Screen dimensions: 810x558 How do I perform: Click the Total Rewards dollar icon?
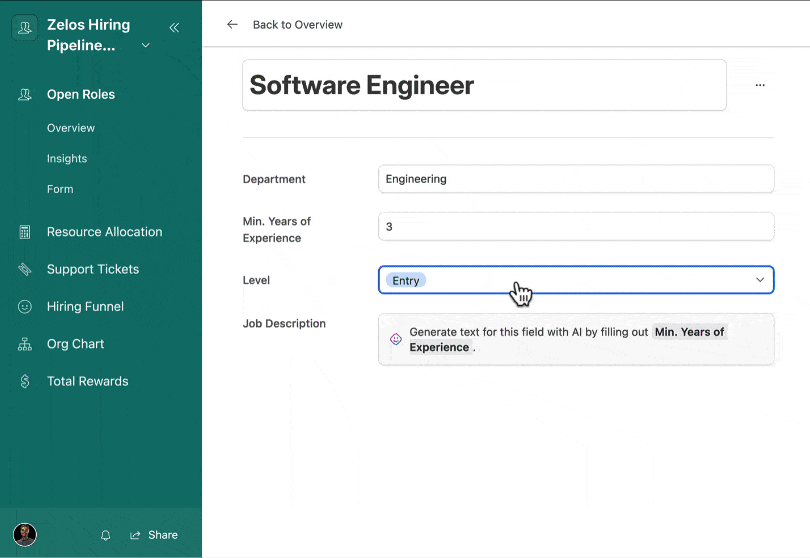[x=24, y=381]
